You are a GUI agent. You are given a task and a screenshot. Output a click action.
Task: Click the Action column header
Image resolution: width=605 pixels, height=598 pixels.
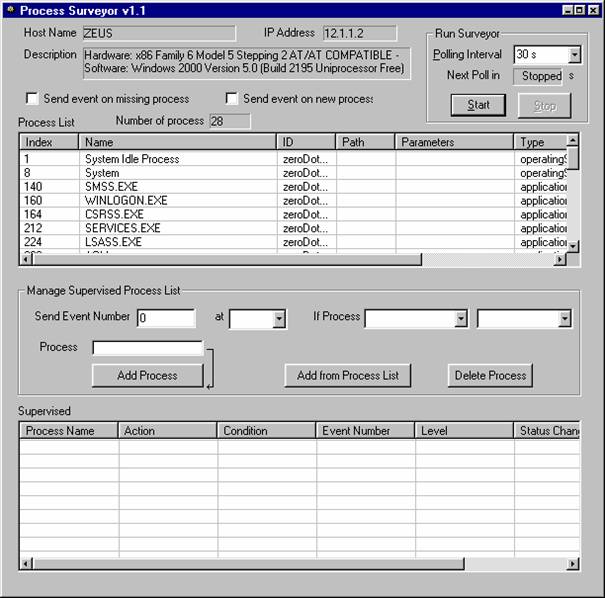167,431
